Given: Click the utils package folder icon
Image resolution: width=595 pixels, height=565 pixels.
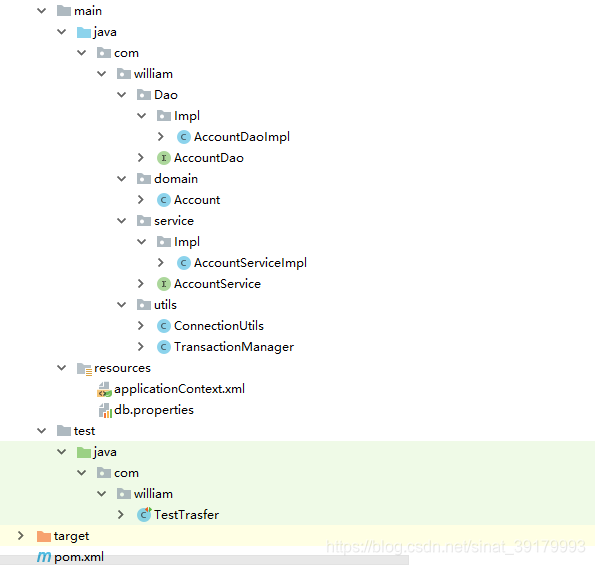Looking at the screenshot, I should click(x=144, y=304).
